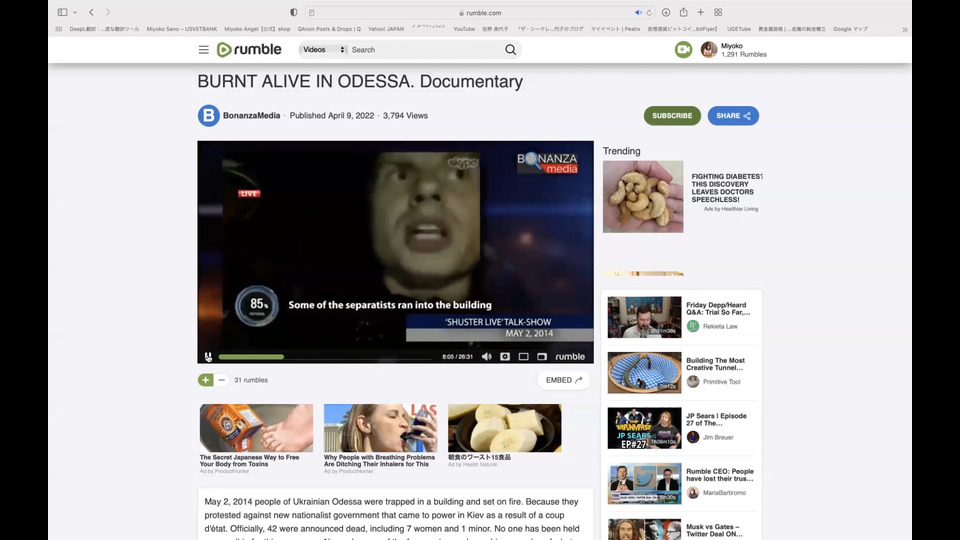This screenshot has height=540, width=960.
Task: Open Google マップ bookmark
Action: (850, 29)
